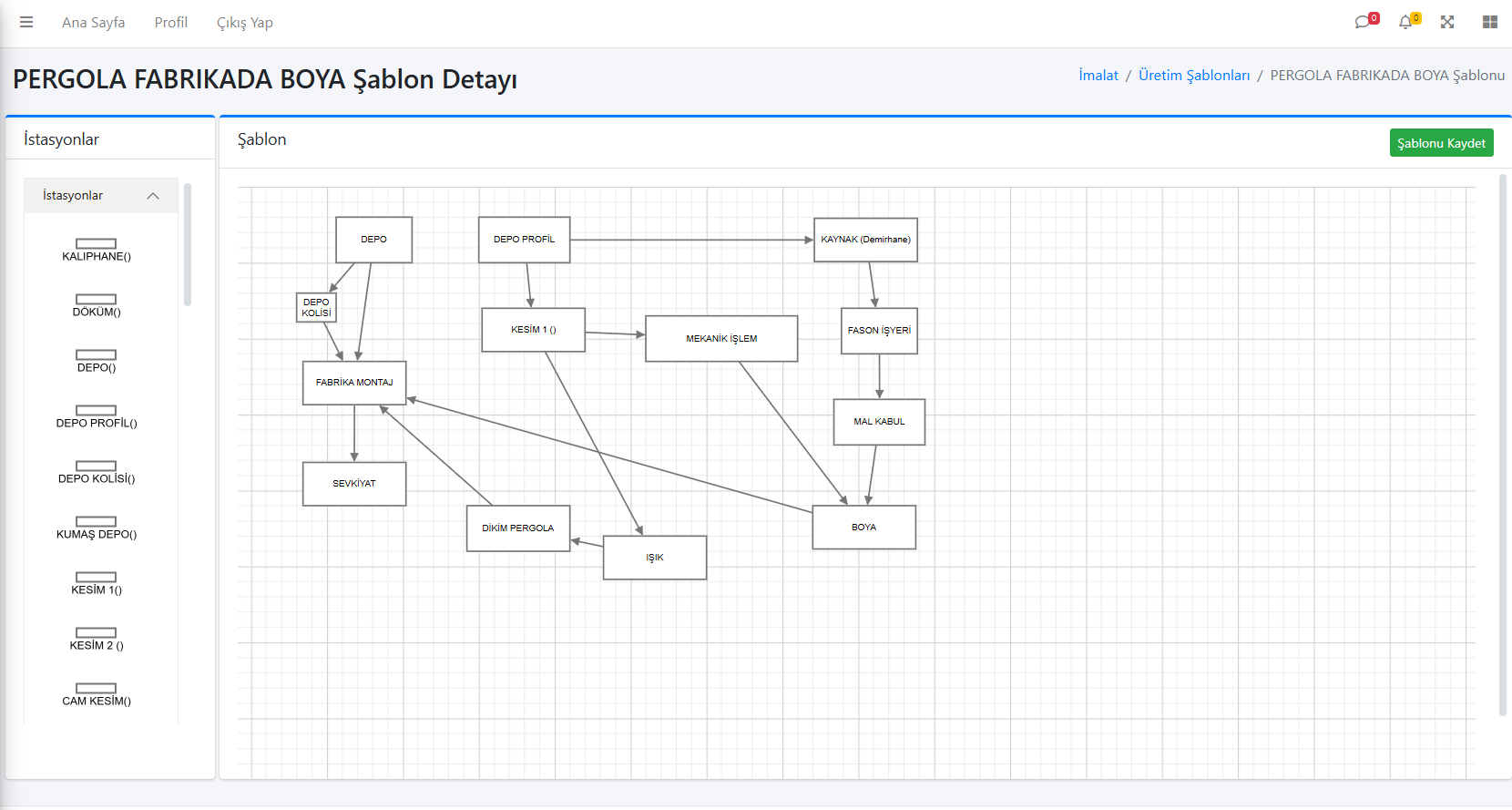Select the CAM KESİM() station shape icon
Viewport: 1512px width, 810px height.
coord(96,688)
